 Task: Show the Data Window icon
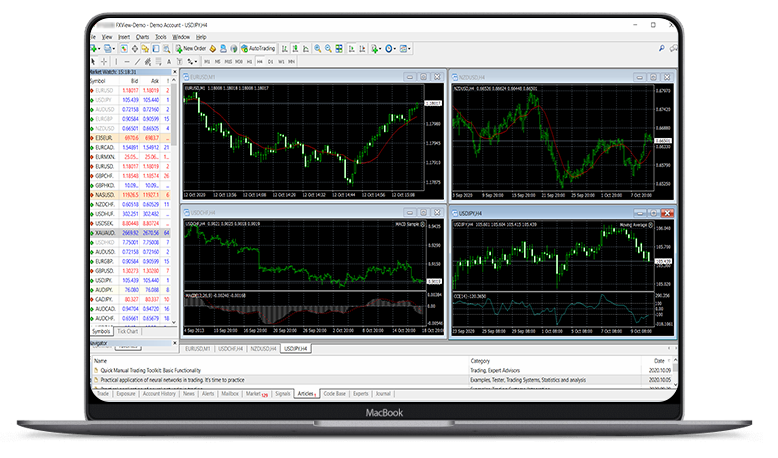134,49
